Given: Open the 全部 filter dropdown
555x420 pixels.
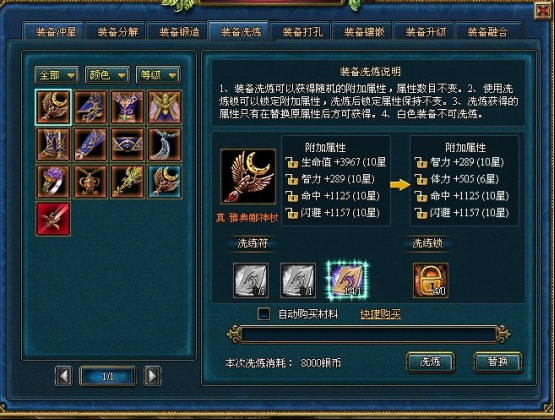Looking at the screenshot, I should click(57, 75).
